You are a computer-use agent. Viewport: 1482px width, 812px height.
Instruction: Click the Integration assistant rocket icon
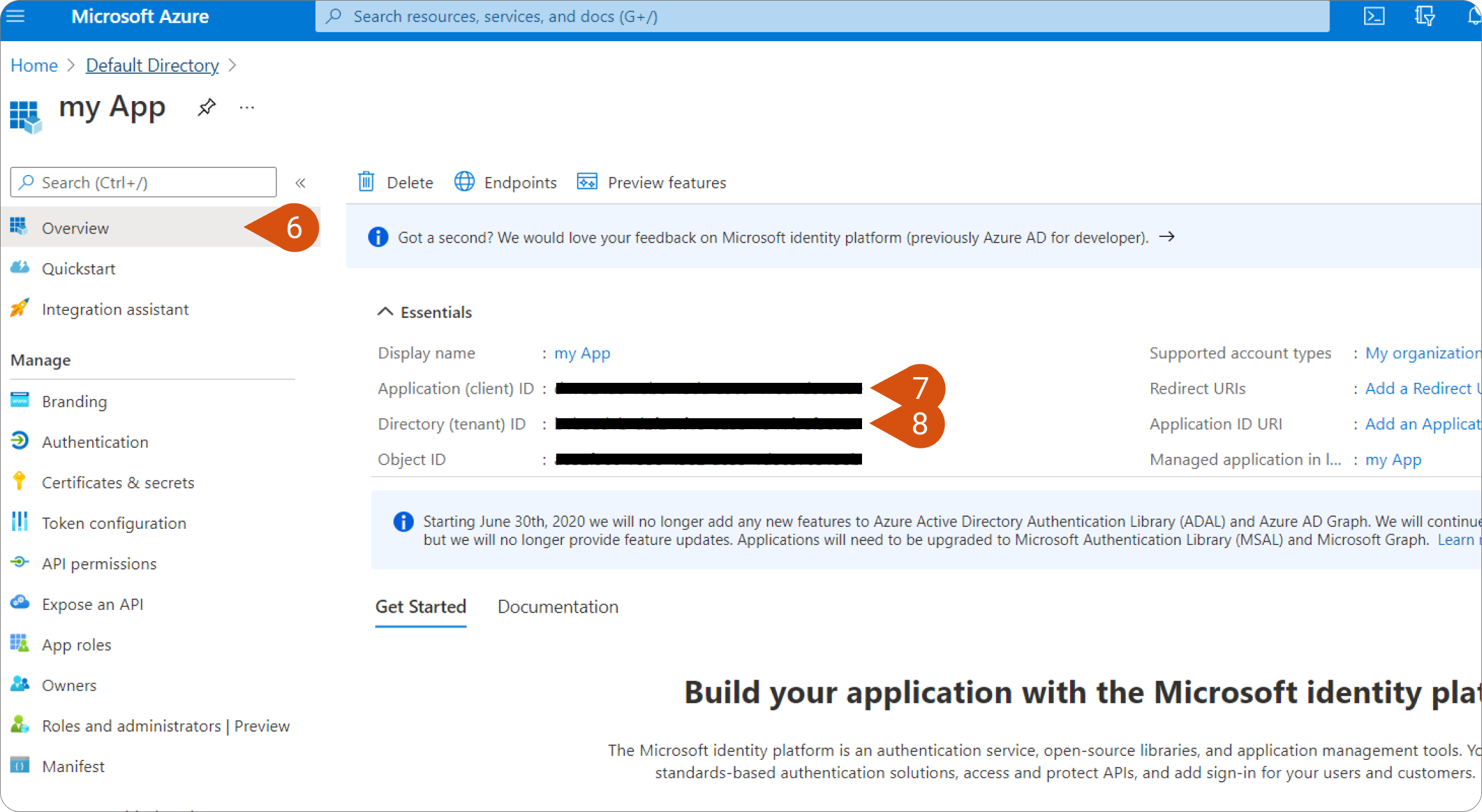20,308
